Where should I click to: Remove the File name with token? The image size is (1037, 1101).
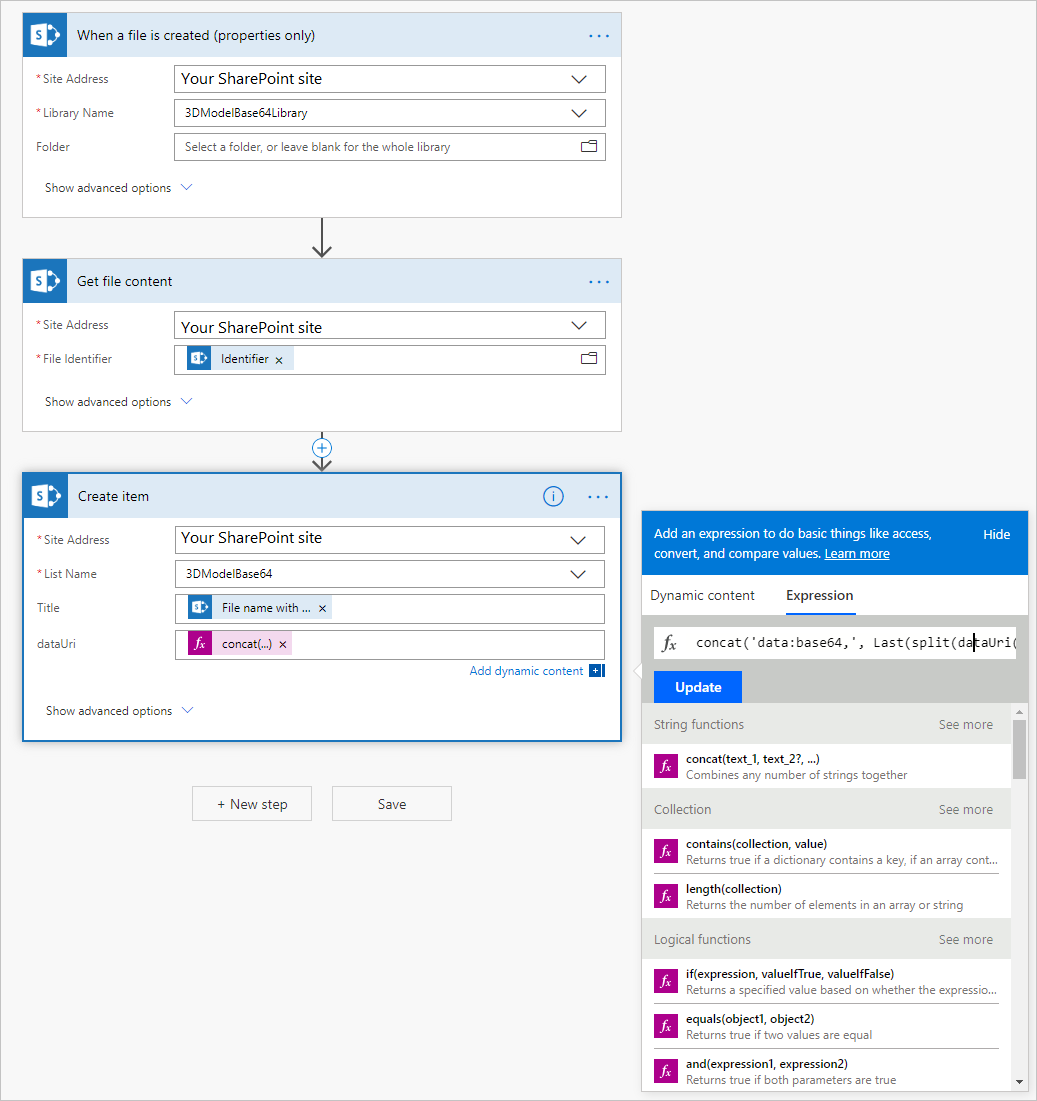click(322, 609)
